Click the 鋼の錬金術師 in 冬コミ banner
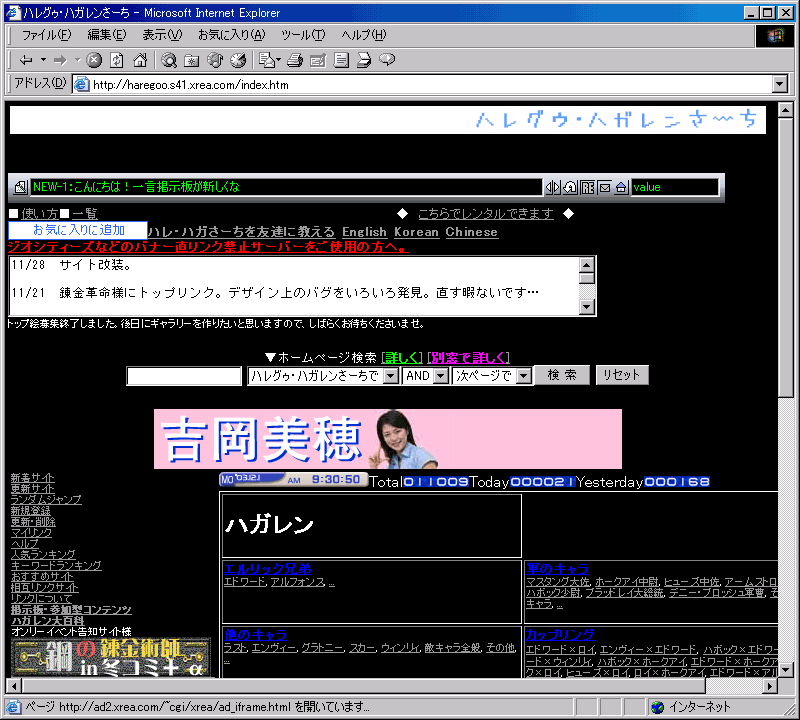Viewport: 800px width, 720px height. 111,658
